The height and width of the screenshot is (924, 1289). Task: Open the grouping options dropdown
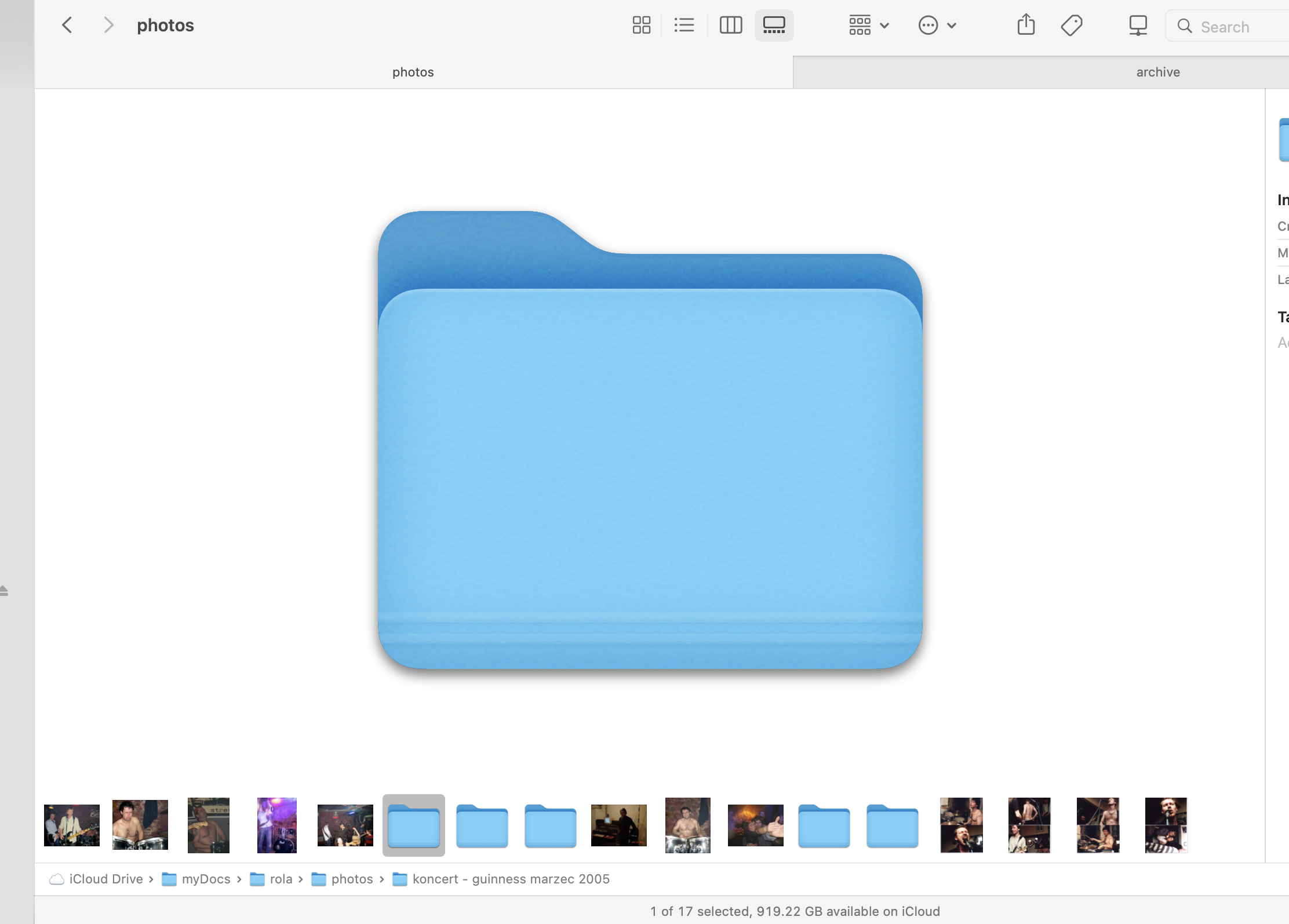[x=860, y=25]
